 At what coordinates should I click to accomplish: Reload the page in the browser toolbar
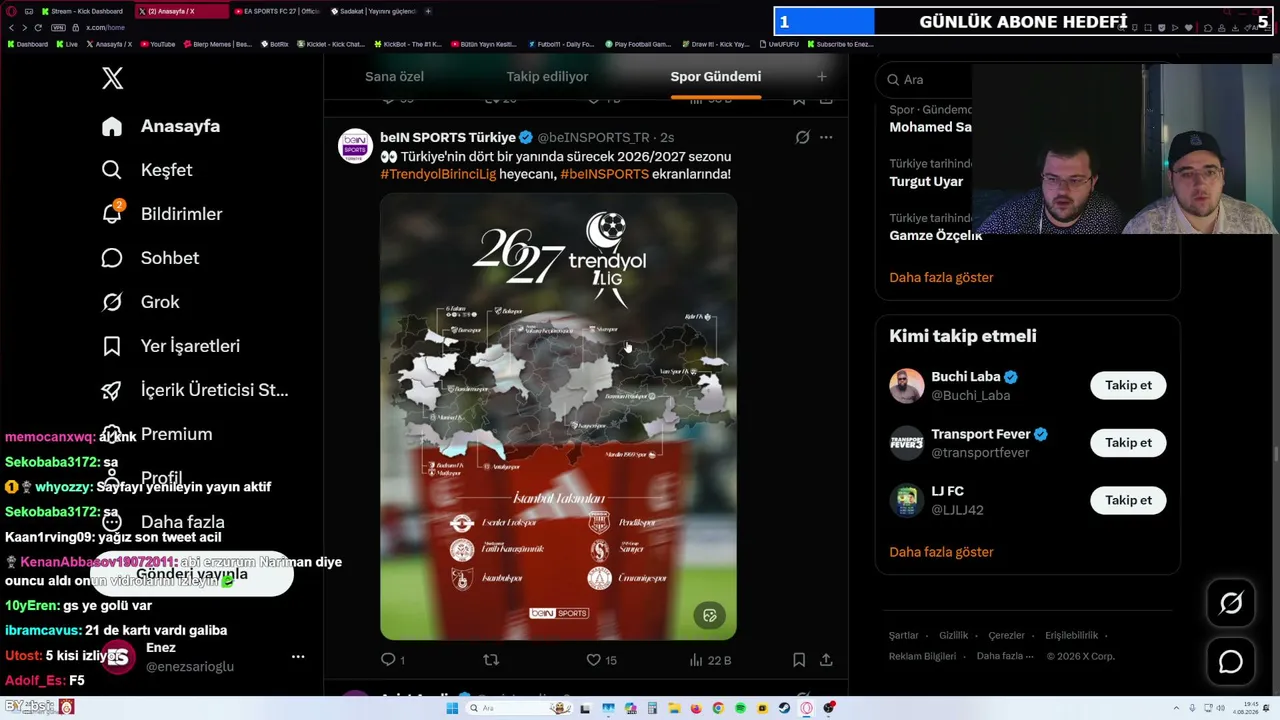38,27
